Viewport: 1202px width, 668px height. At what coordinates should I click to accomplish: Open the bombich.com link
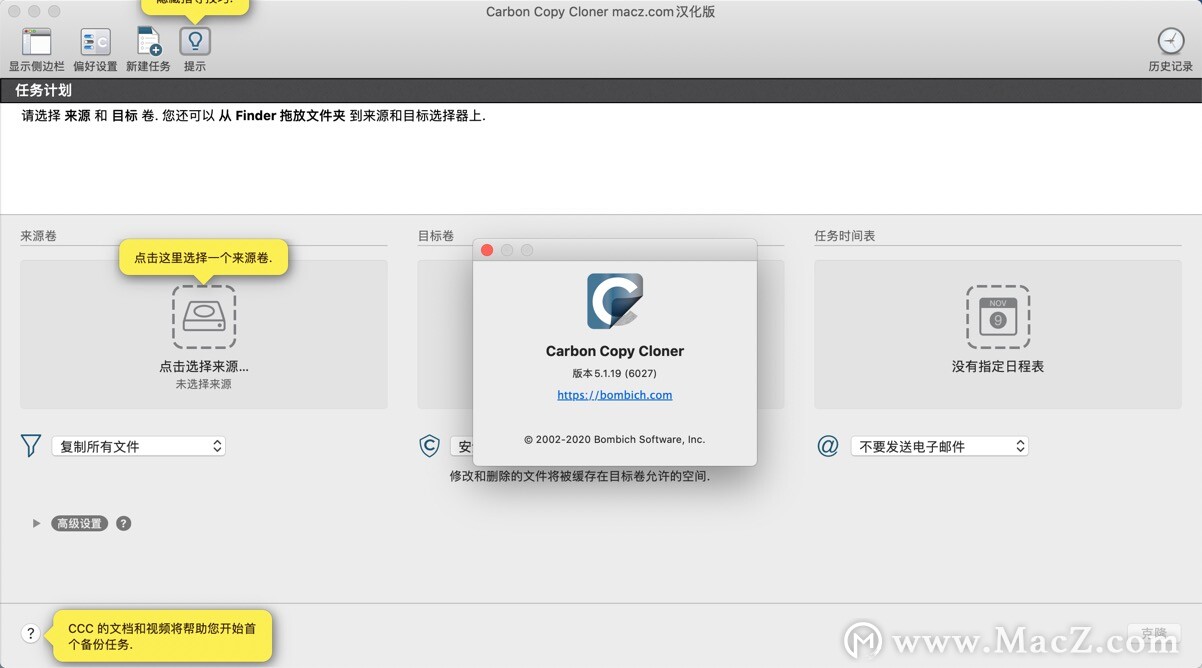(x=614, y=394)
